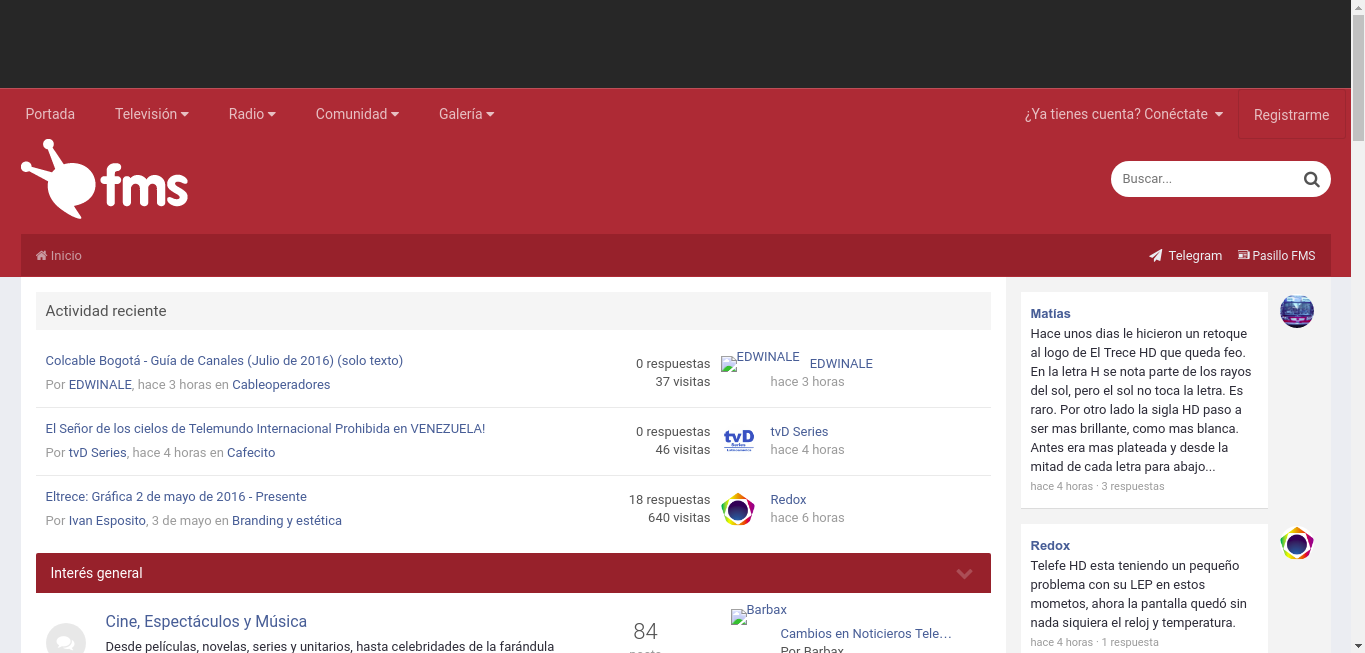Click Registrarme button
Viewport: 1365px width, 653px height.
click(x=1291, y=115)
